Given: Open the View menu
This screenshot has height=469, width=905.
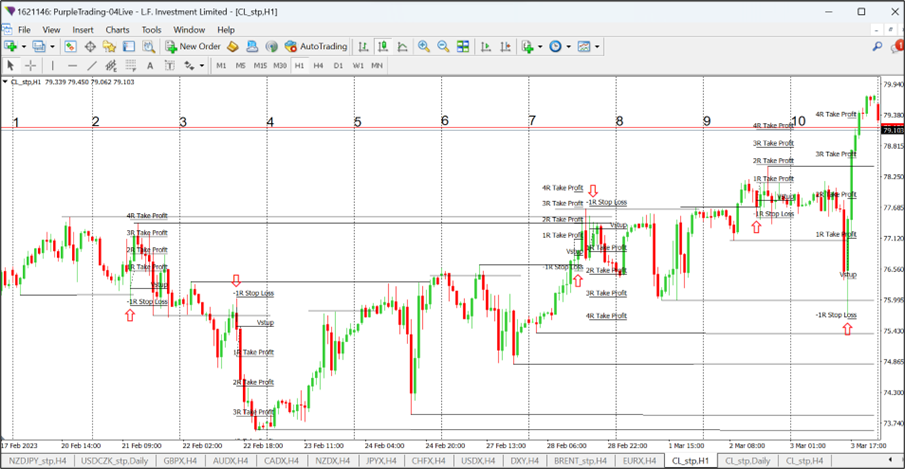Looking at the screenshot, I should pyautogui.click(x=51, y=29).
